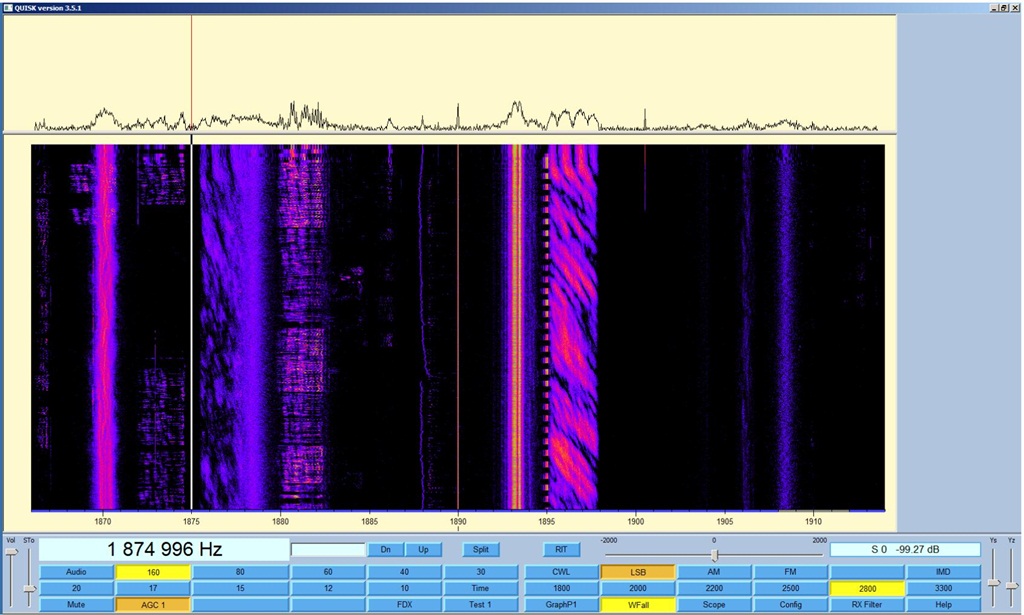The image size is (1024, 615).
Task: Click the RIT offset slider handle
Action: point(714,556)
